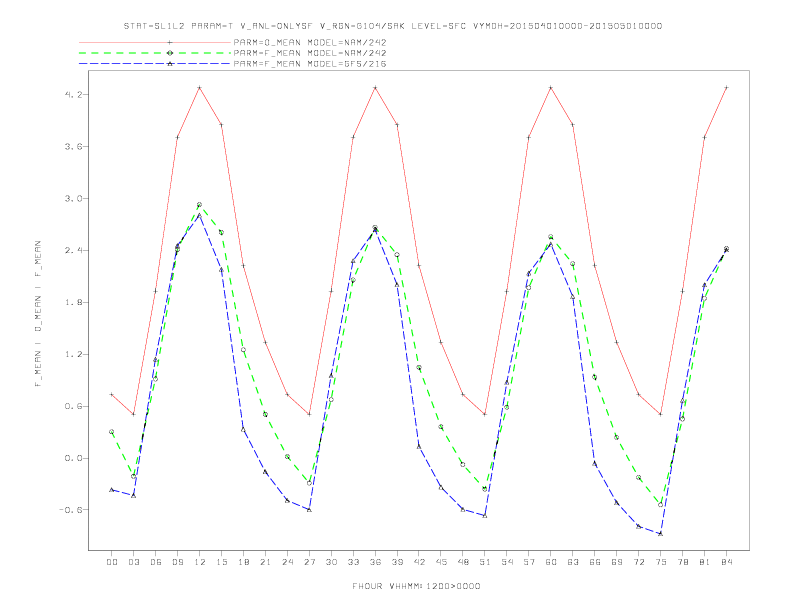Click x-axis tick label 06
Image resolution: width=792 pixels, height=612 pixels.
(x=156, y=562)
